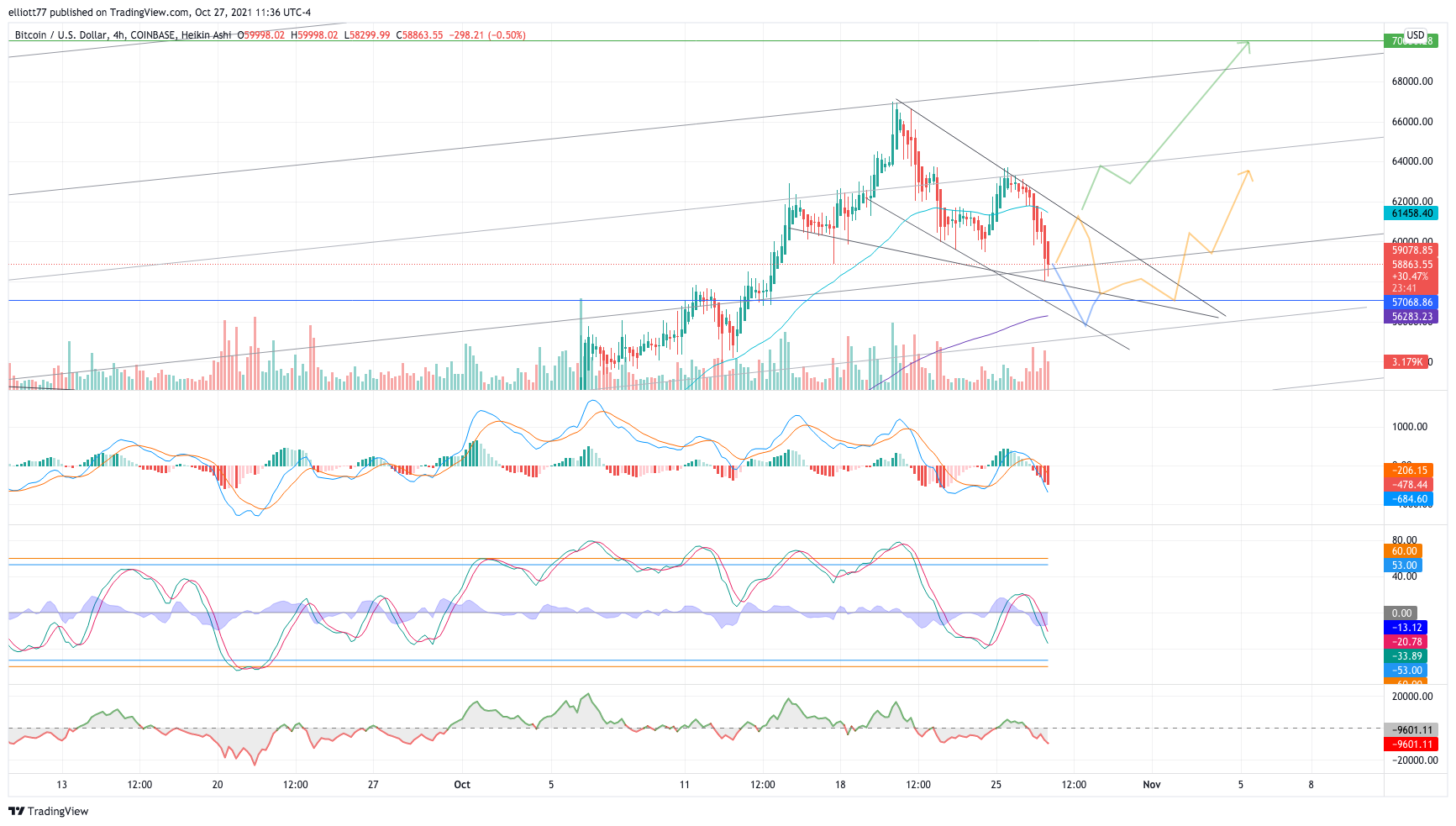Image resolution: width=1456 pixels, height=826 pixels.
Task: Click the 20000.00 scale label in bottom pane
Action: pos(1412,697)
